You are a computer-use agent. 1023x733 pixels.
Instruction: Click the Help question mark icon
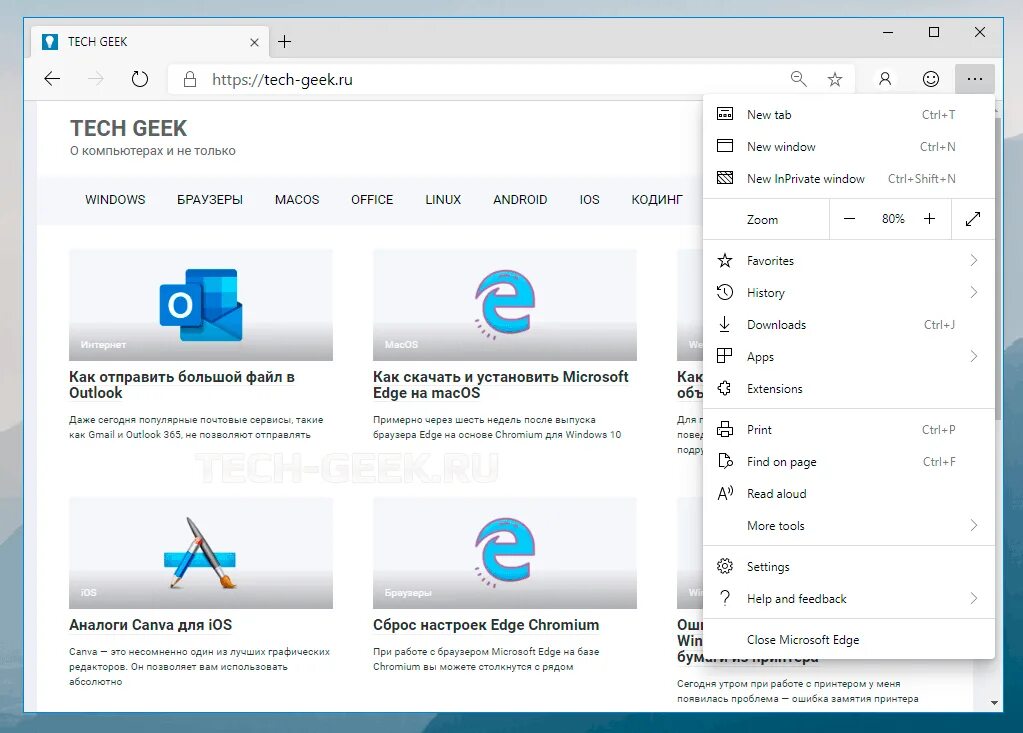point(725,598)
